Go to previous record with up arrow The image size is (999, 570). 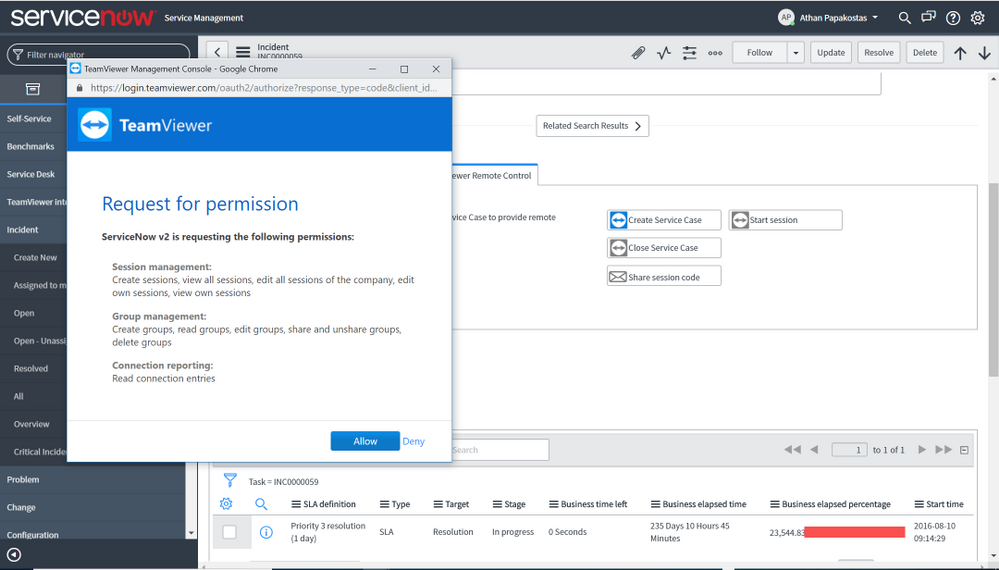pyautogui.click(x=960, y=53)
